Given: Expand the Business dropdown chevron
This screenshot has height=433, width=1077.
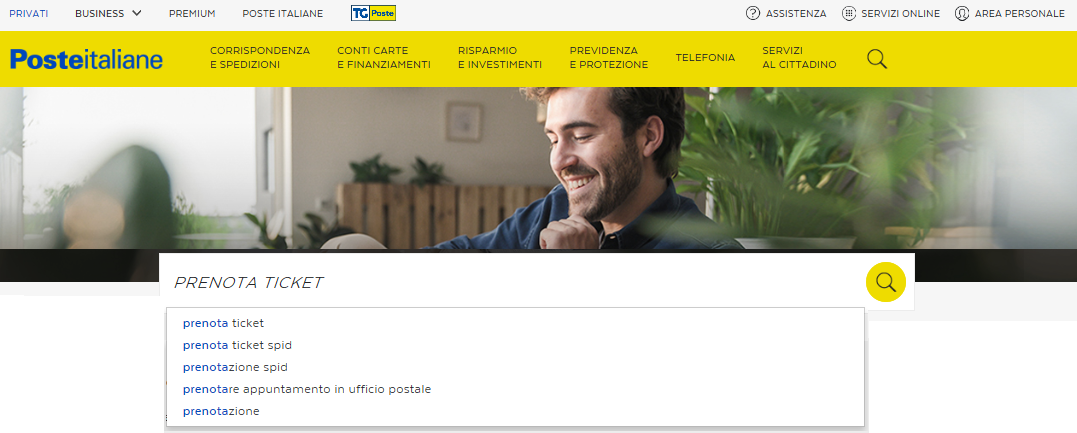Looking at the screenshot, I should (x=136, y=13).
